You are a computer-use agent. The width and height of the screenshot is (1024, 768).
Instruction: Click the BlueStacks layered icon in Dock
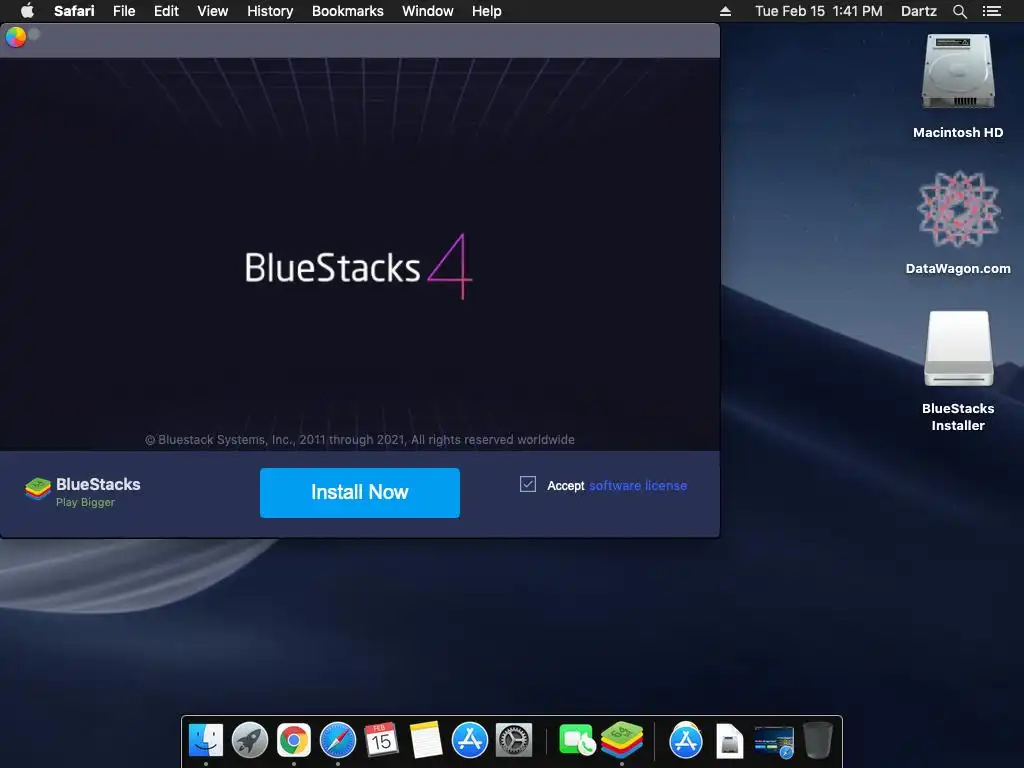(x=622, y=739)
